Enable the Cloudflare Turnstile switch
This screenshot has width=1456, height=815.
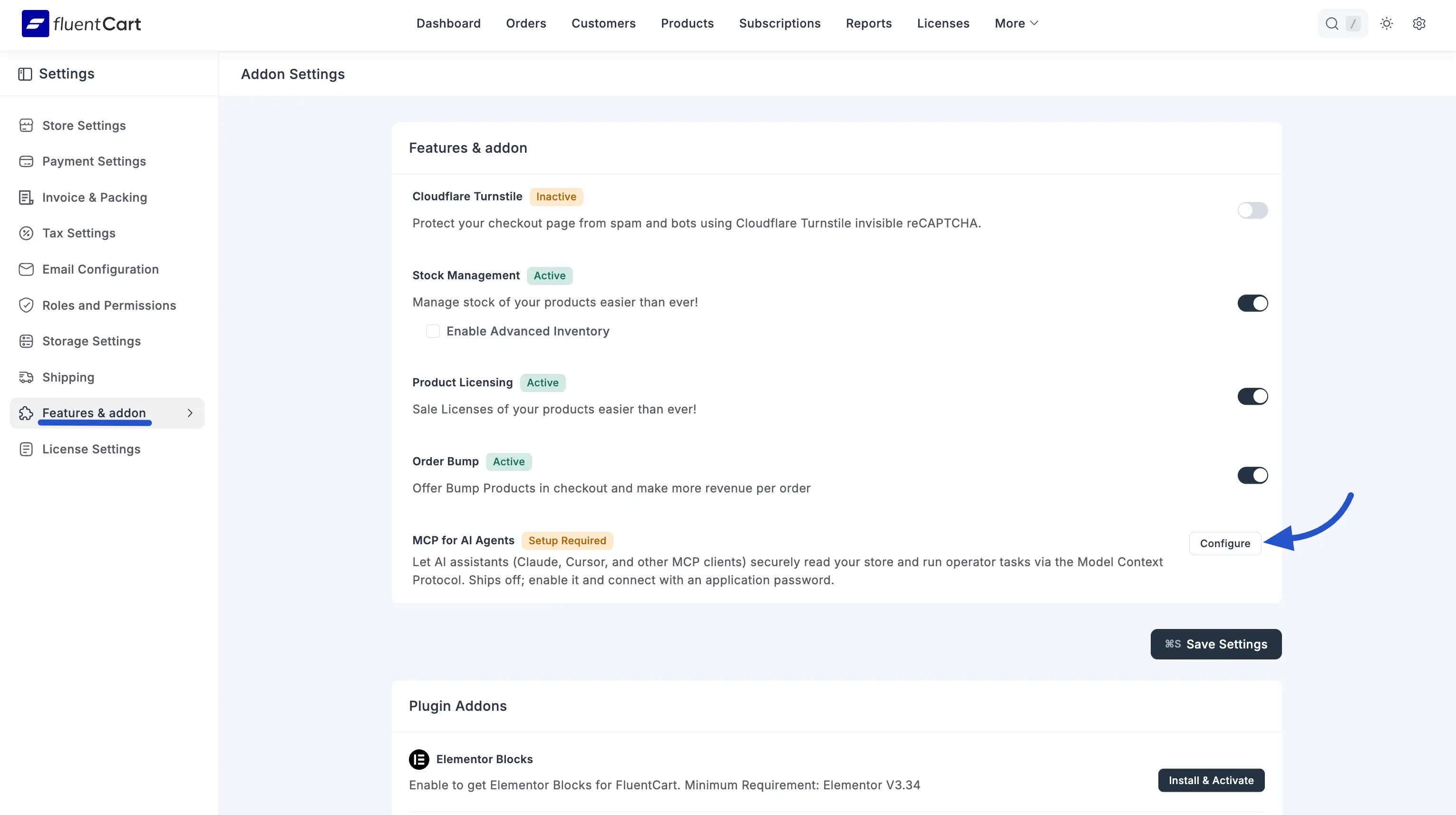(x=1252, y=210)
